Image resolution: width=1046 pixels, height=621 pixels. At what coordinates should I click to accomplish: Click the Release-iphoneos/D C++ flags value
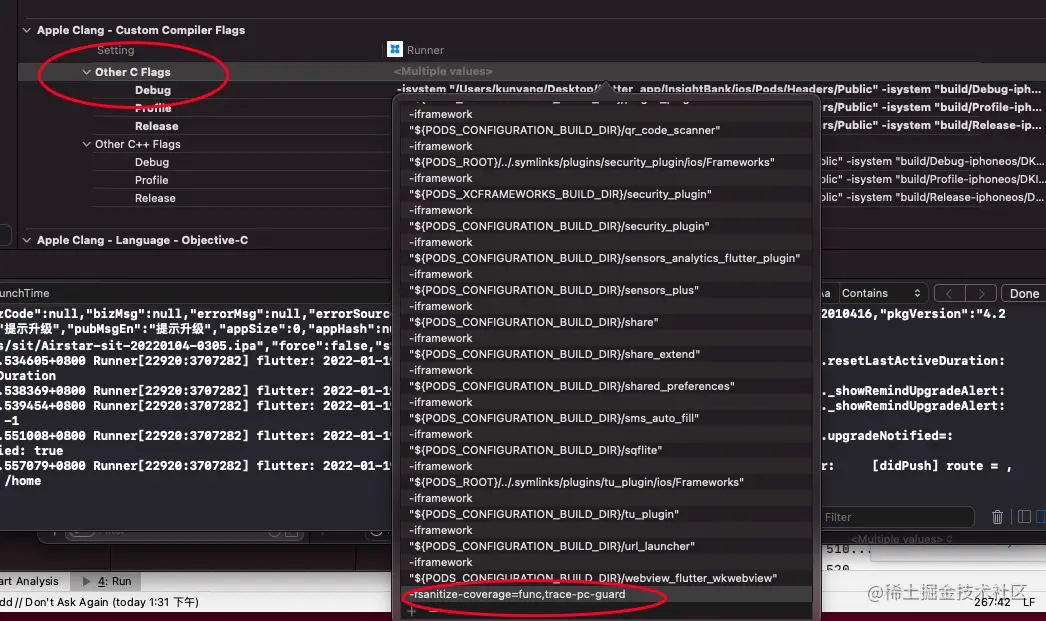(x=933, y=197)
